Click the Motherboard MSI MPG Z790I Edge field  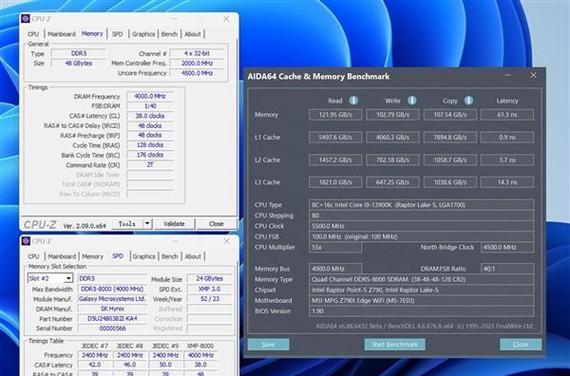421,301
